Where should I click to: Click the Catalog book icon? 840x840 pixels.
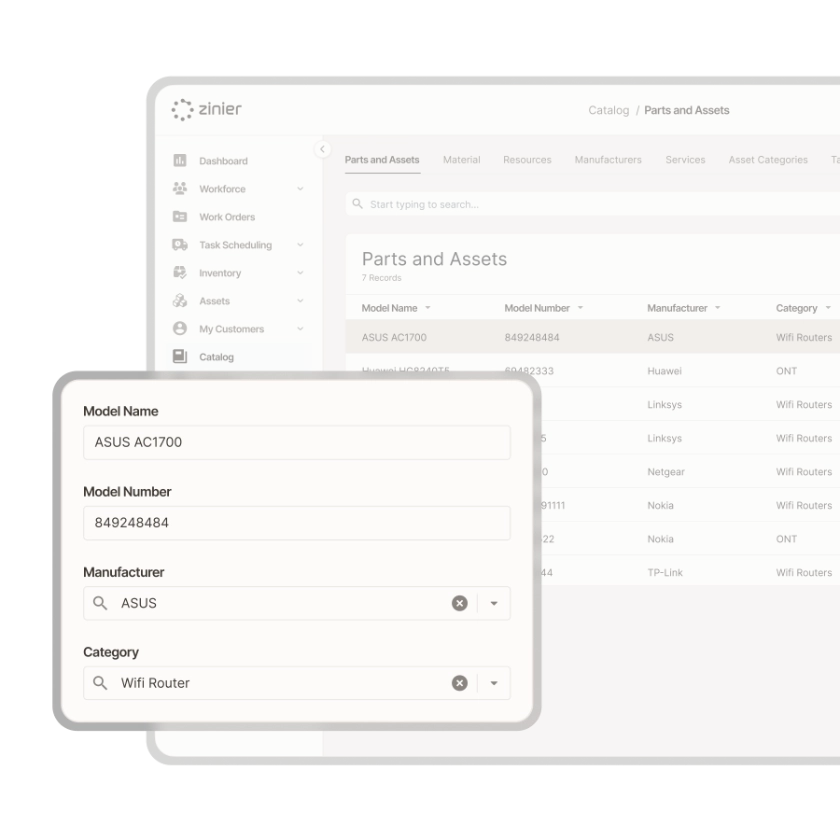(180, 356)
